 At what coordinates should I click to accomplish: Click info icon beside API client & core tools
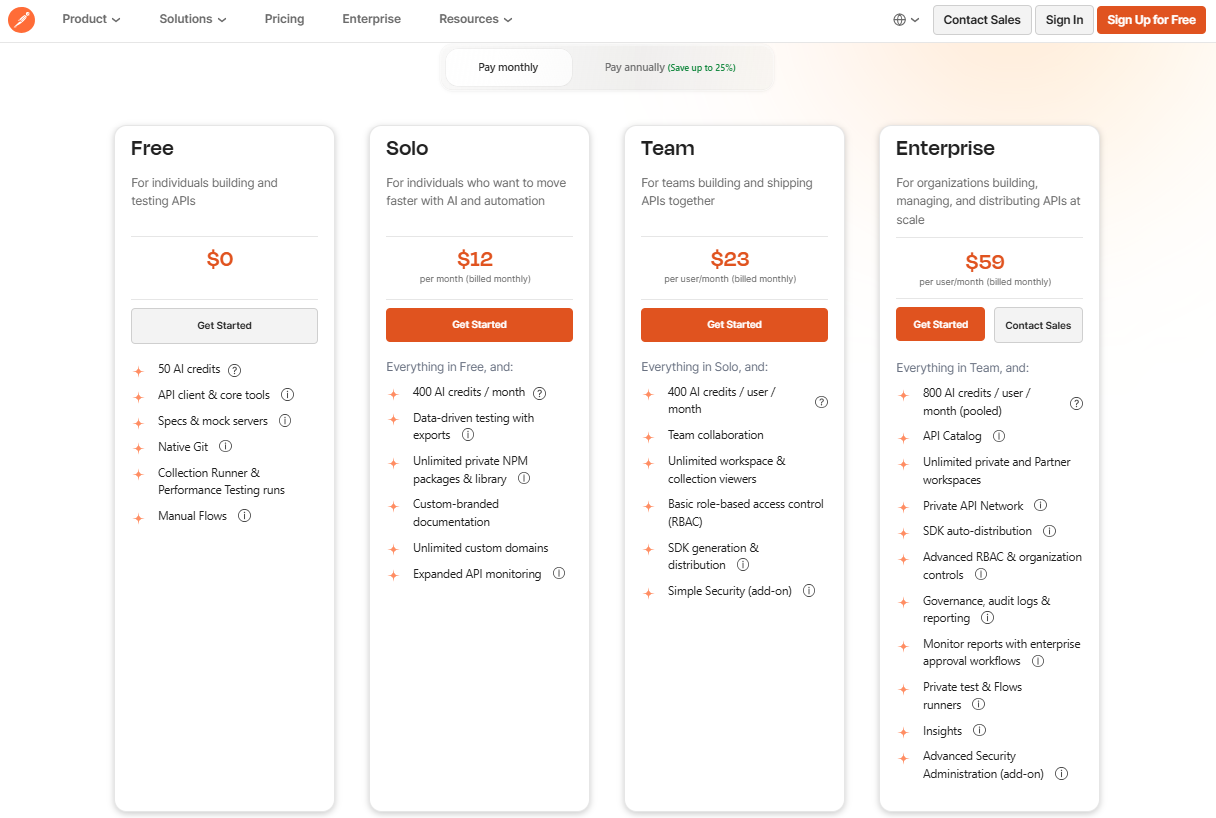pyautogui.click(x=287, y=395)
